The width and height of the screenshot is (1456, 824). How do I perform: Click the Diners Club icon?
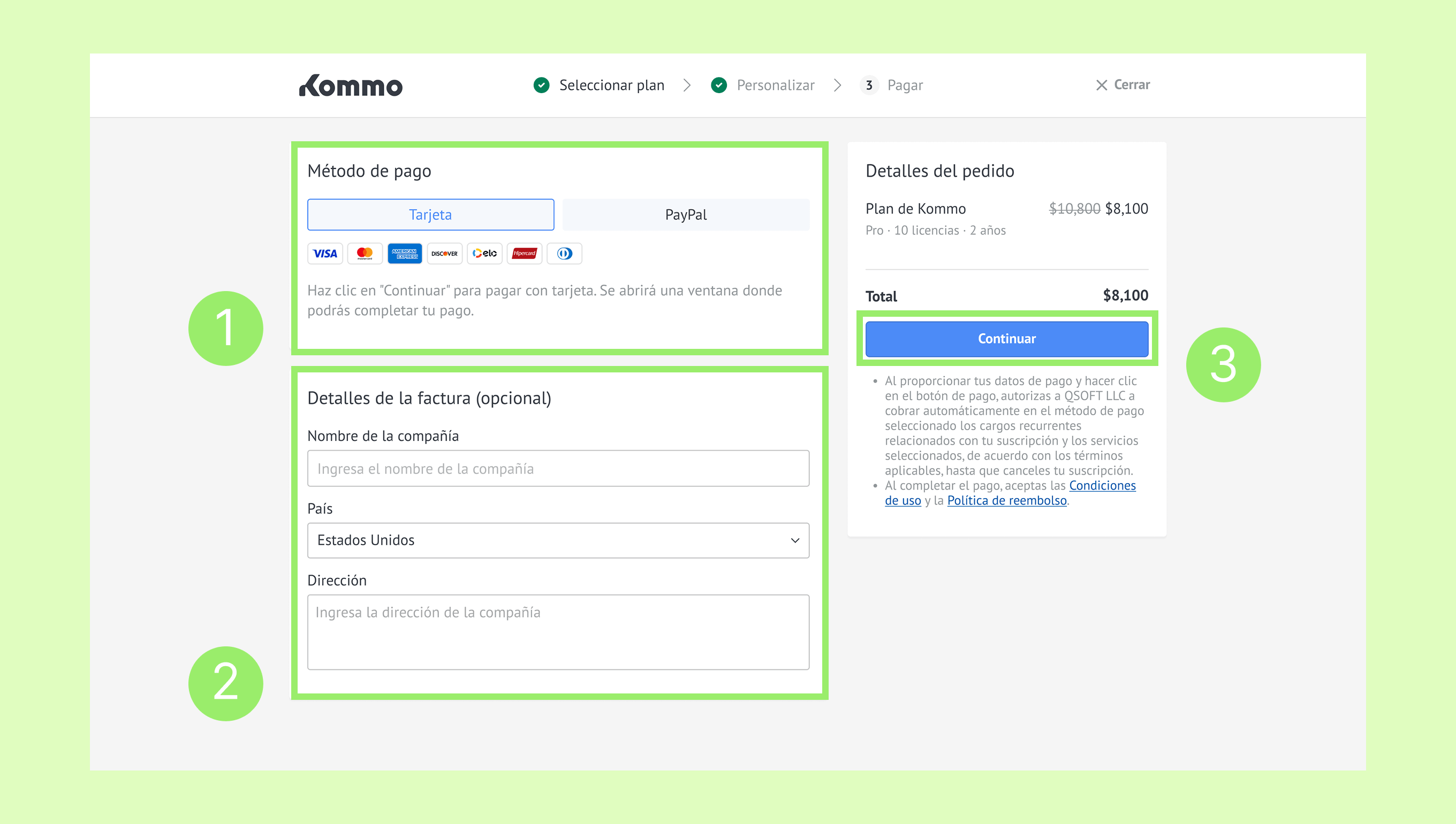(x=564, y=254)
